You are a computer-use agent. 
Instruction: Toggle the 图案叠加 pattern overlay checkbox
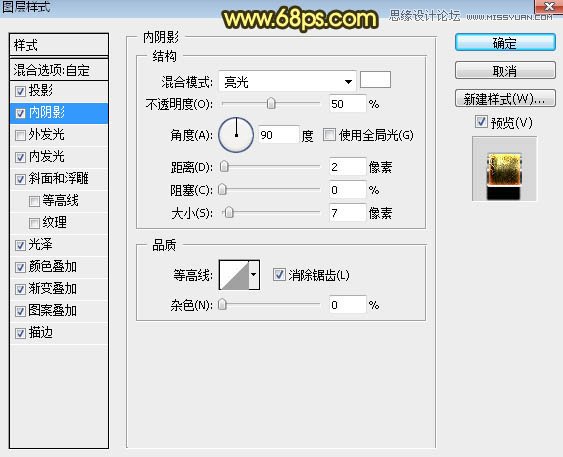pyautogui.click(x=20, y=311)
